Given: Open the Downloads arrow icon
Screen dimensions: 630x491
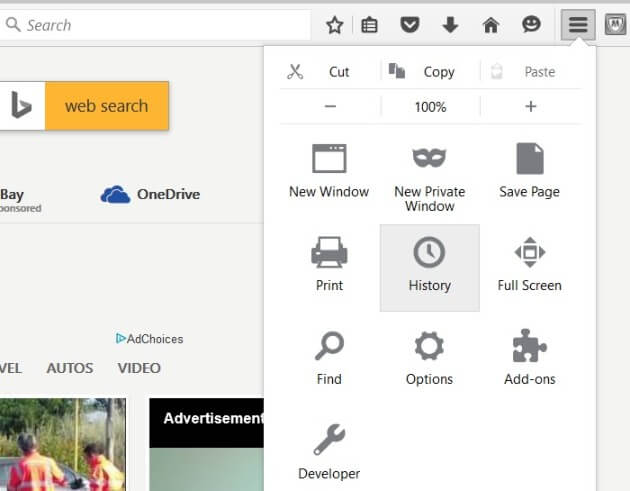Looking at the screenshot, I should point(450,25).
